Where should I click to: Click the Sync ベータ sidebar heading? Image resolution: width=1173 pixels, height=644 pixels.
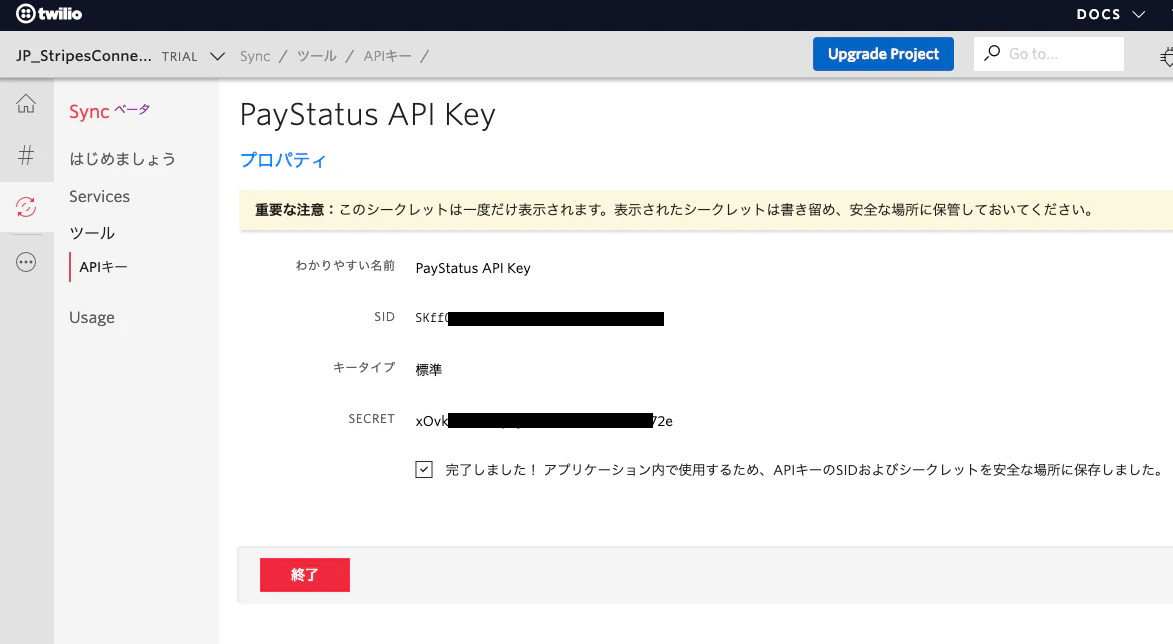click(109, 111)
